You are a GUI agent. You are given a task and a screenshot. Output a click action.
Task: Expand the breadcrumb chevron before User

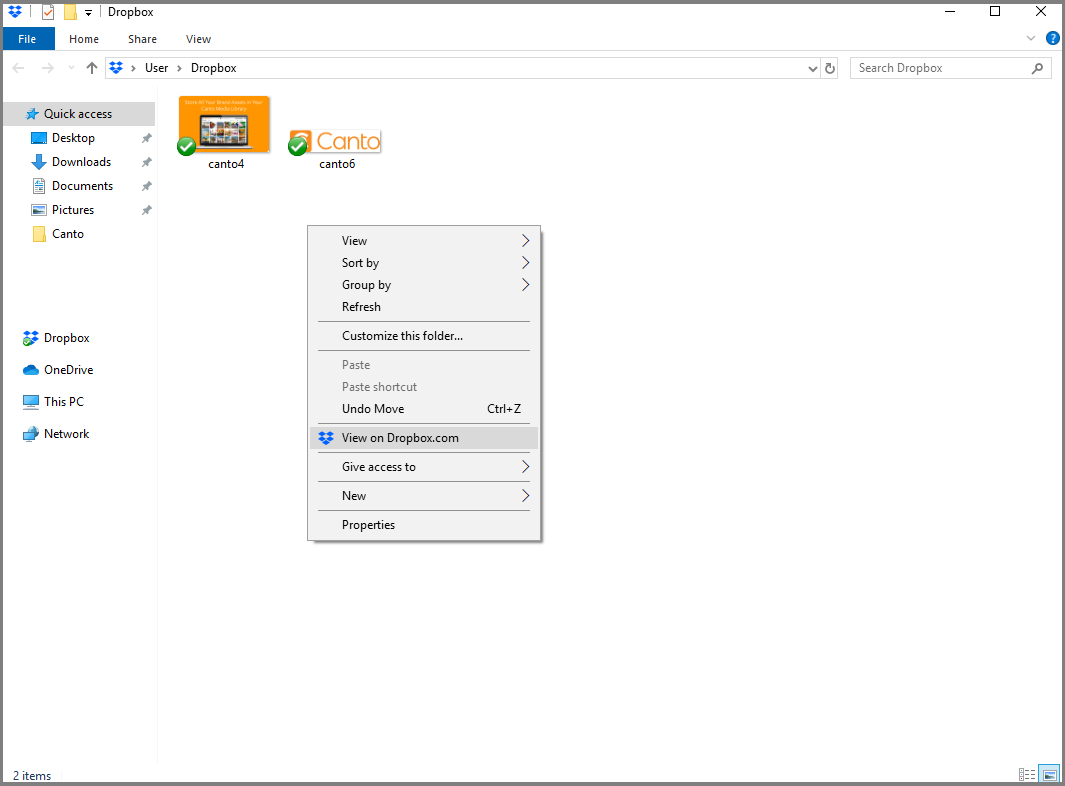pyautogui.click(x=133, y=68)
